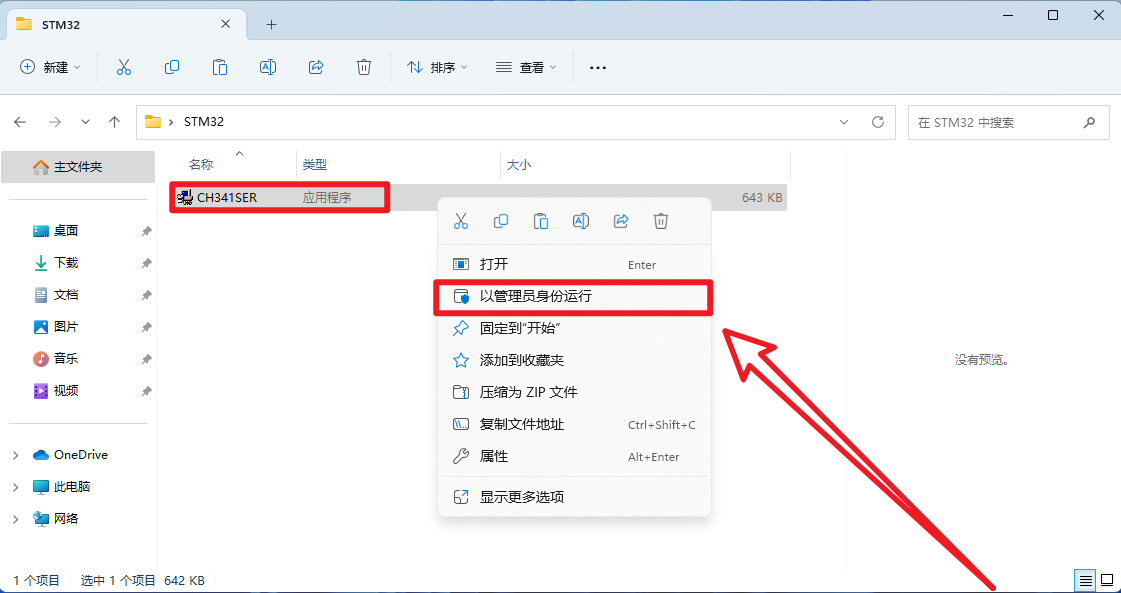The image size is (1121, 593).
Task: Open the address bar history dropdown
Action: (x=844, y=122)
